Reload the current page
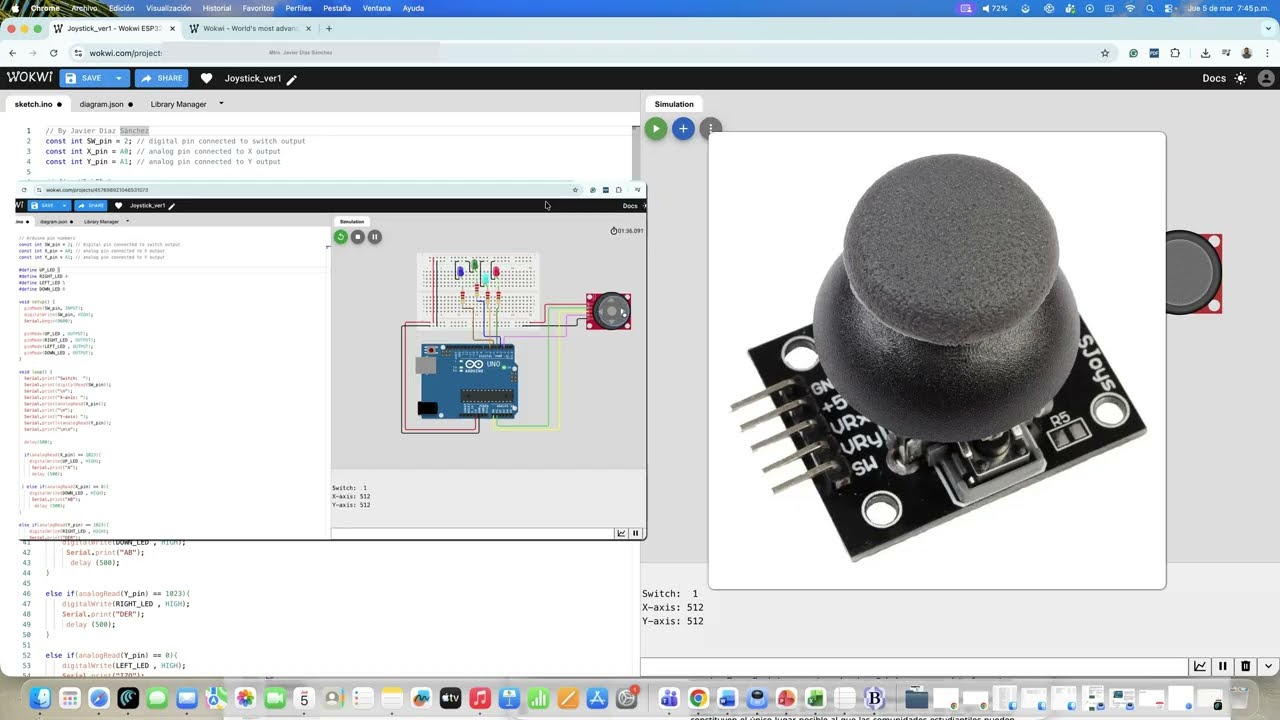 (54, 53)
